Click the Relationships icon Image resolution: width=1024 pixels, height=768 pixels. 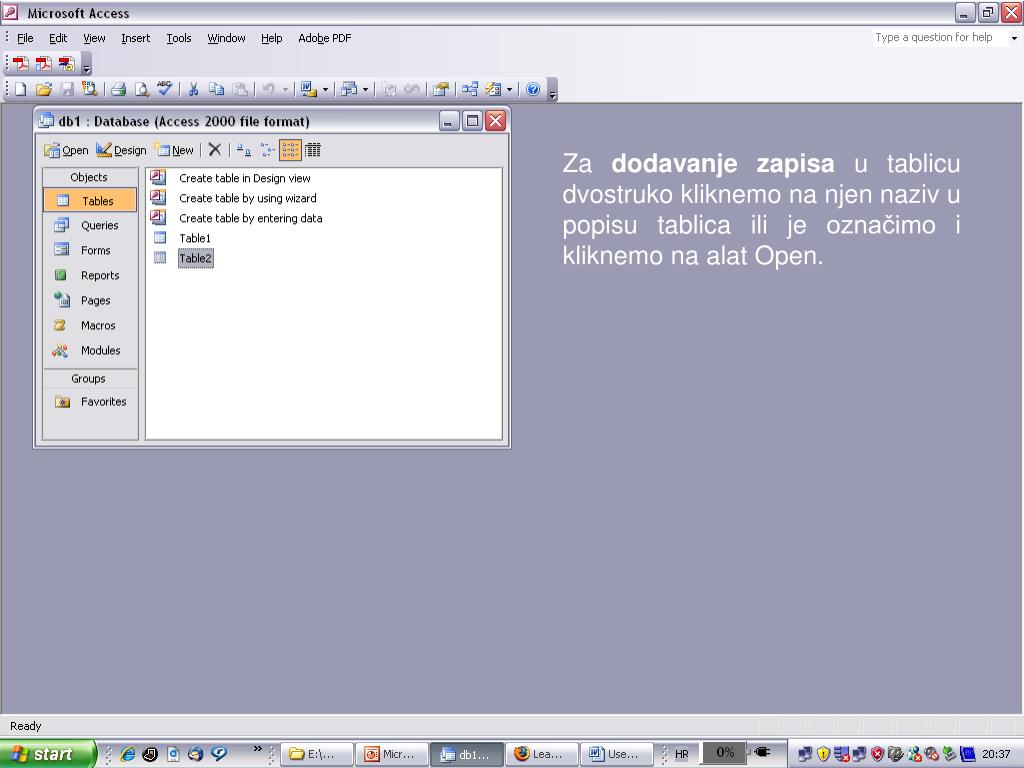click(470, 89)
